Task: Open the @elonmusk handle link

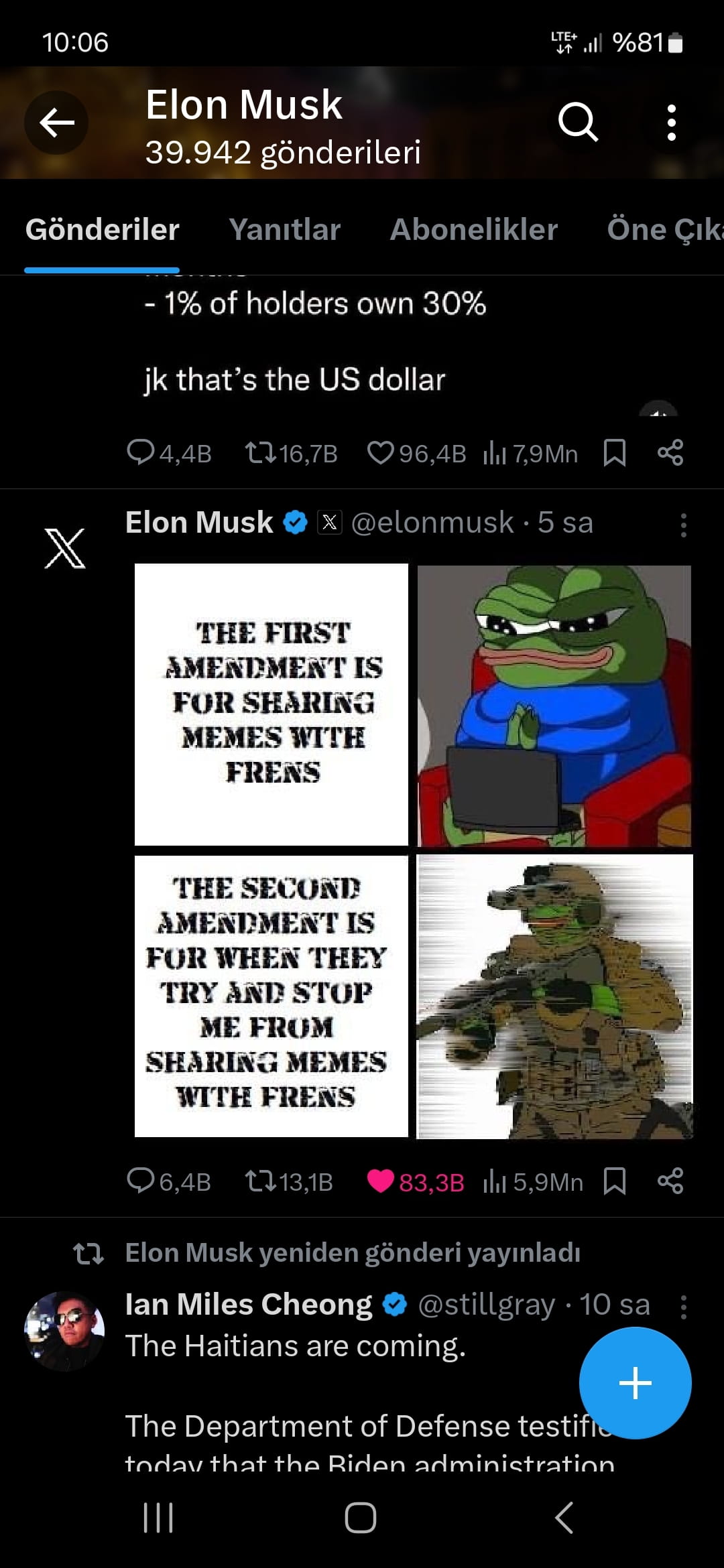Action: (x=432, y=523)
